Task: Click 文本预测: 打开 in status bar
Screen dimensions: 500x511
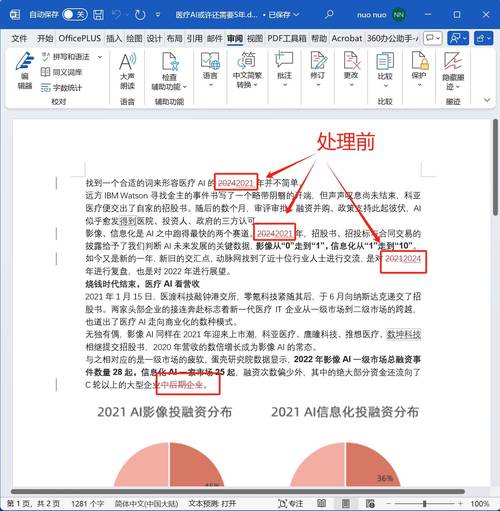Action: pos(212,503)
